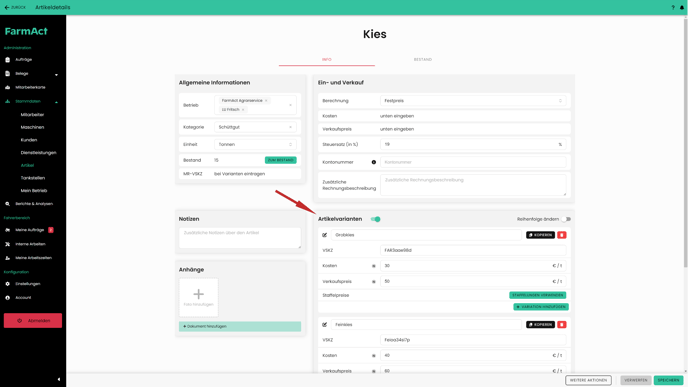The width and height of the screenshot is (688, 387).
Task: Open the Kategorie dropdown showing Schüttgut
Action: click(x=255, y=127)
